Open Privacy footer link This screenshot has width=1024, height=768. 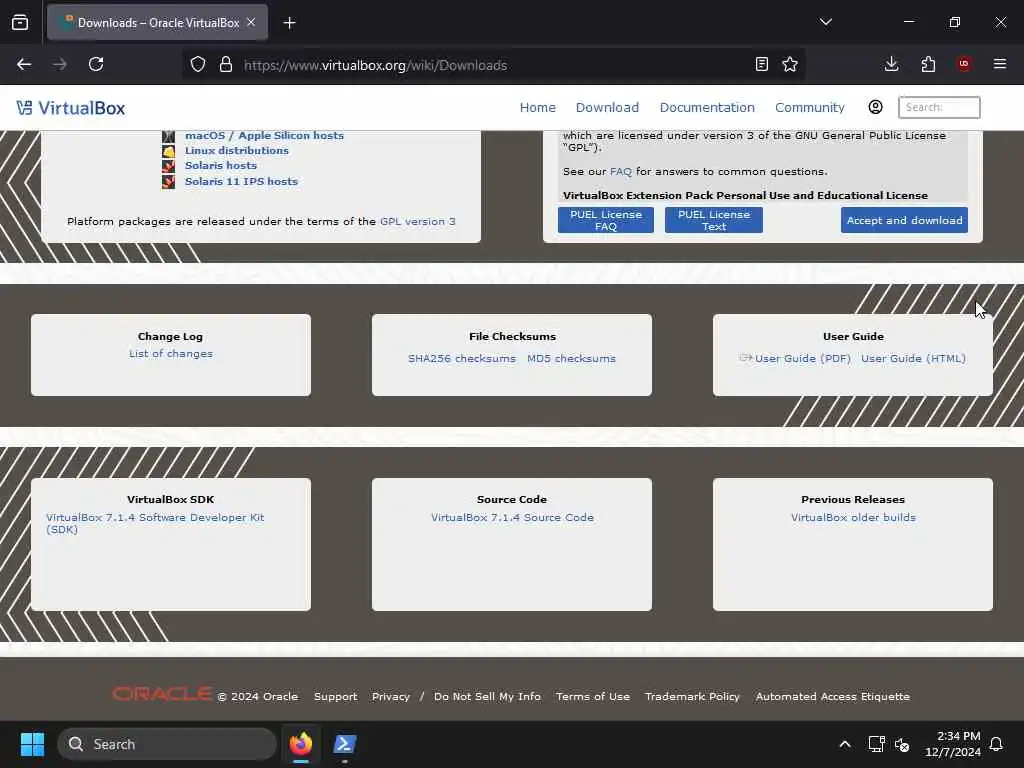coord(391,696)
